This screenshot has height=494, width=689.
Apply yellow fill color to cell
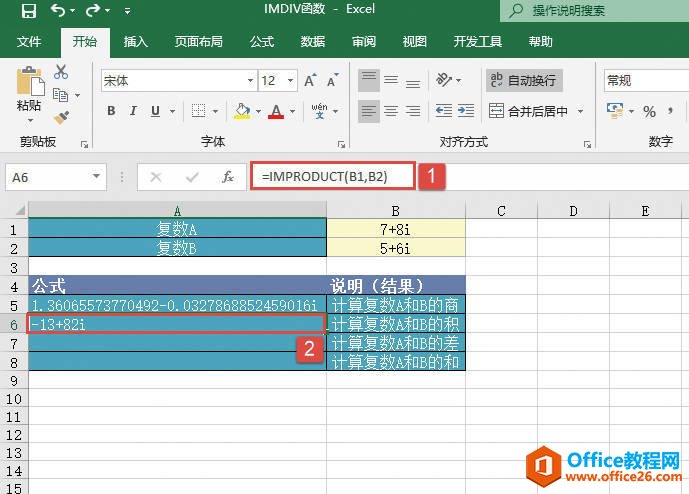[242, 111]
